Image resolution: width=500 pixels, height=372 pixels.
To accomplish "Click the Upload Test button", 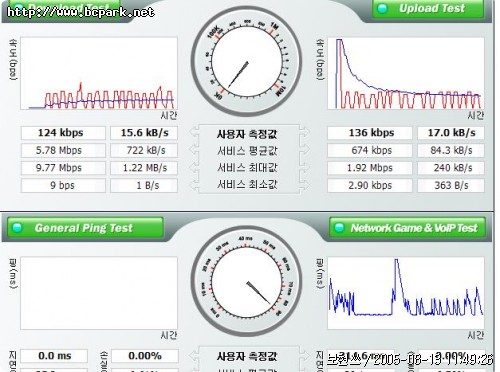I will coord(428,8).
